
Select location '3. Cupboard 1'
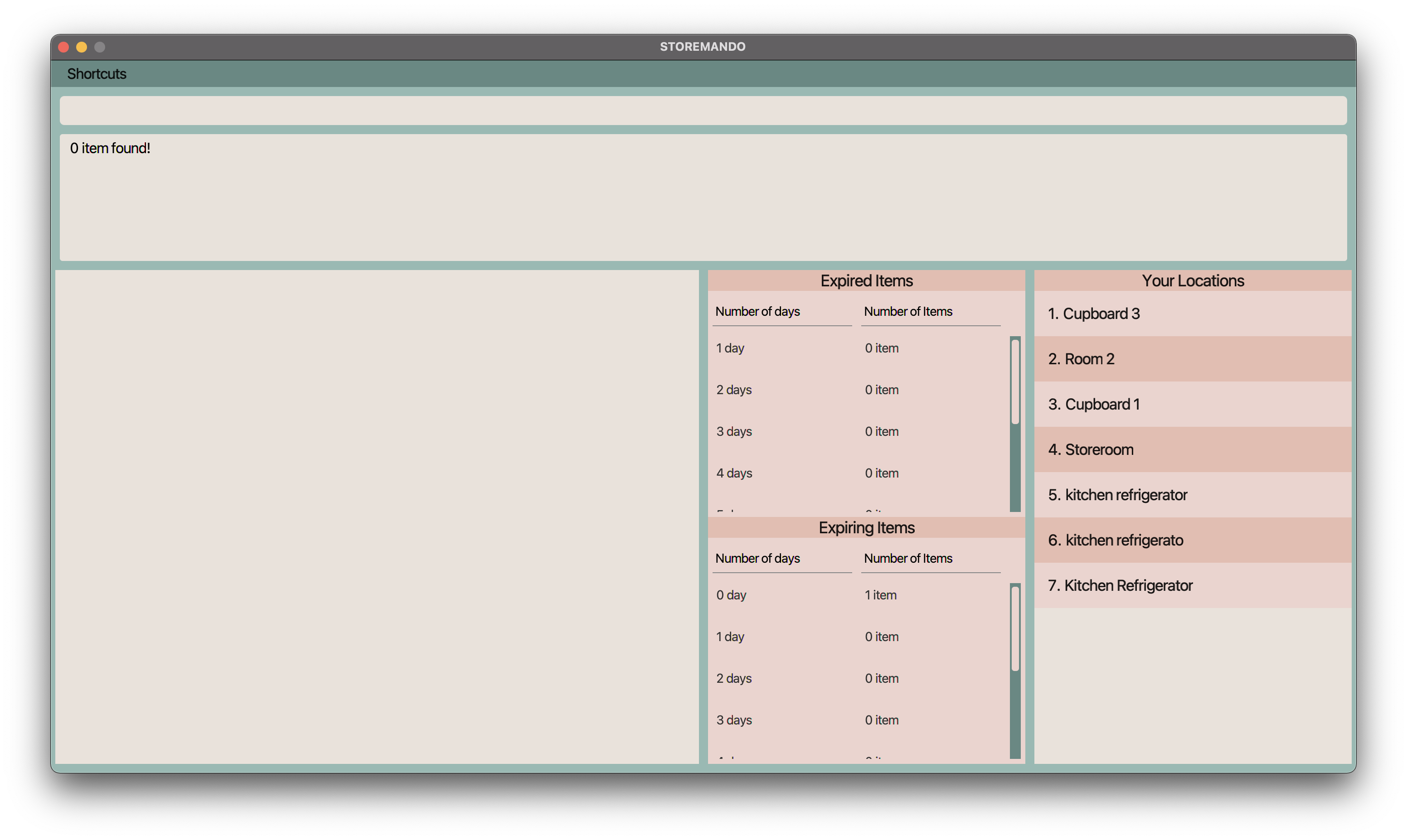tap(1193, 404)
